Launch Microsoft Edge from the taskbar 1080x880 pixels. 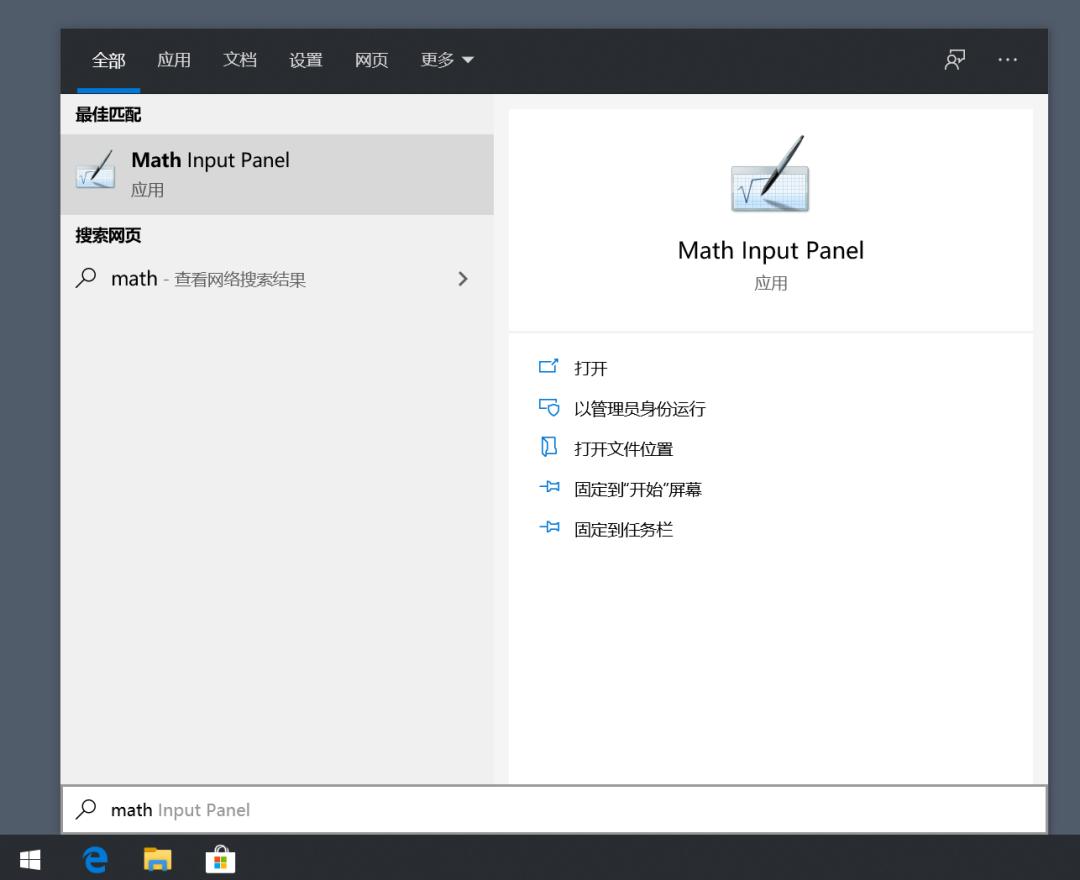click(x=95, y=858)
